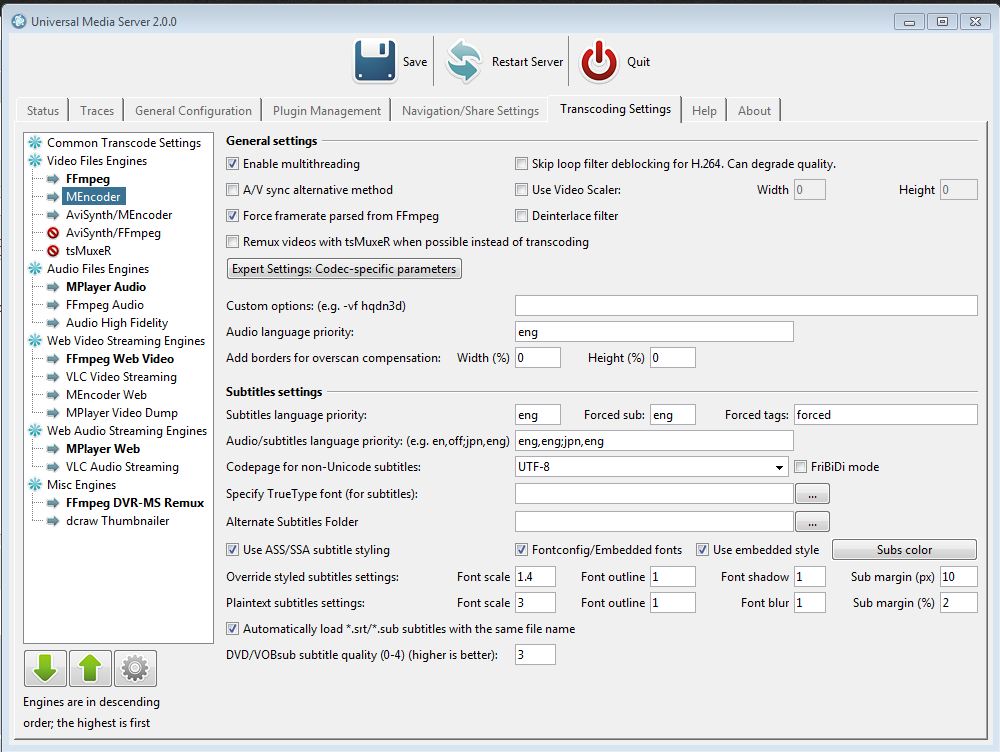1000x752 pixels.
Task: Toggle Fontconfig/Embedded fonts checkbox
Action: pyautogui.click(x=522, y=550)
